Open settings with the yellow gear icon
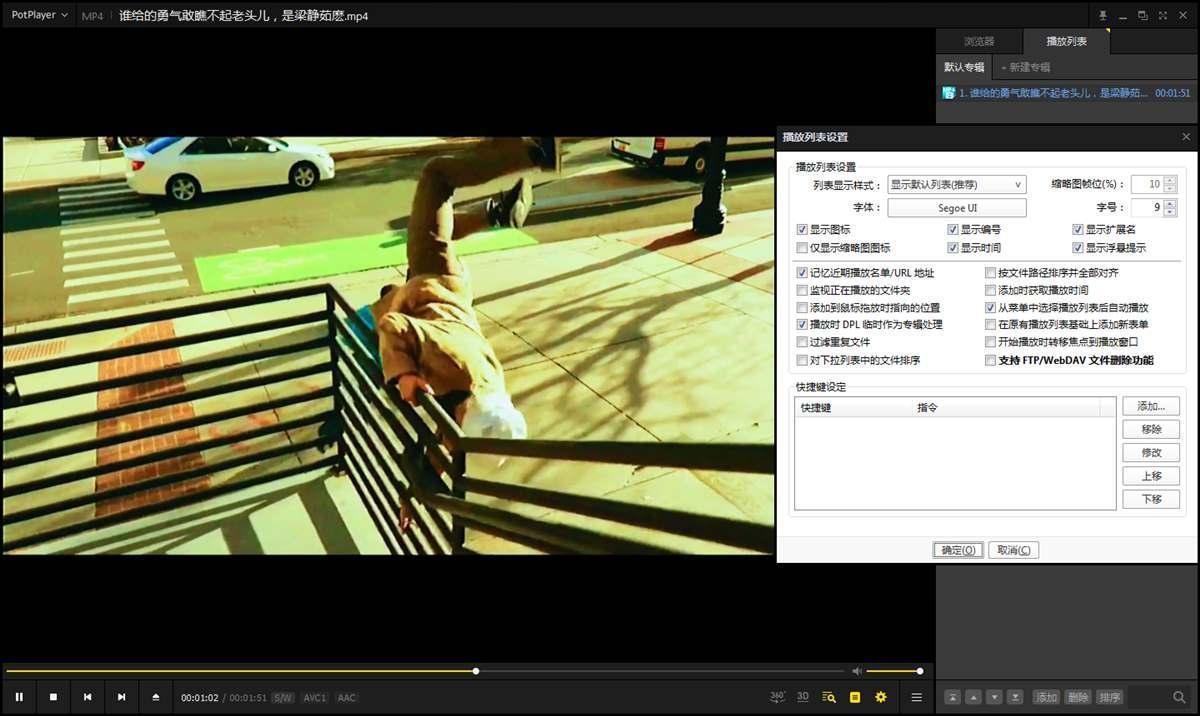 point(881,697)
